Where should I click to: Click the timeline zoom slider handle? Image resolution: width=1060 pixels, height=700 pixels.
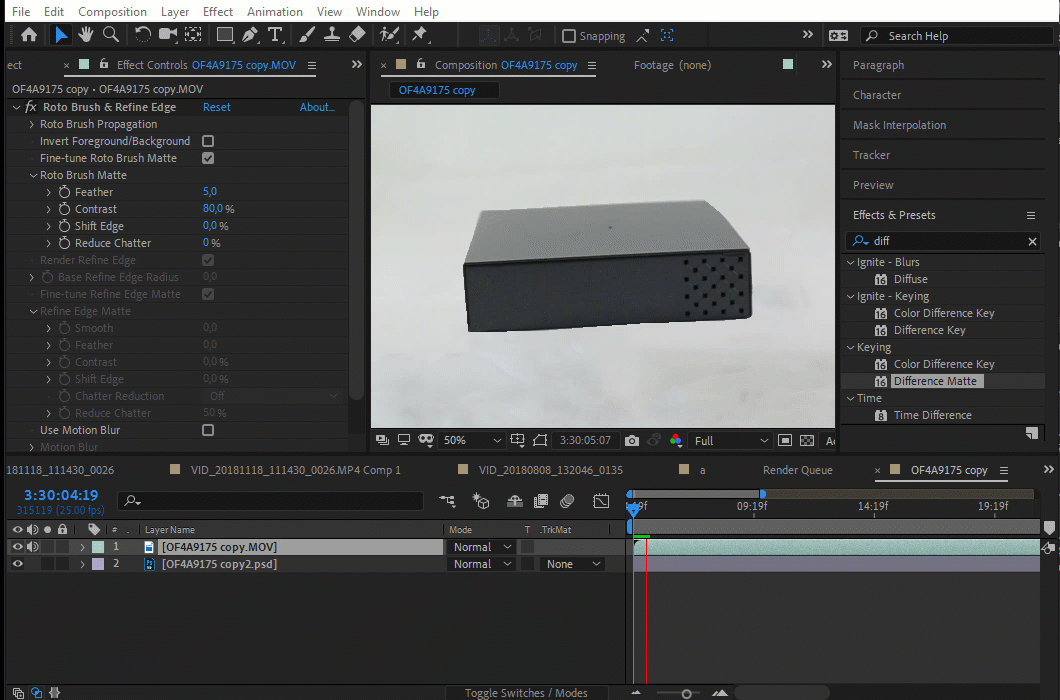[x=686, y=693]
